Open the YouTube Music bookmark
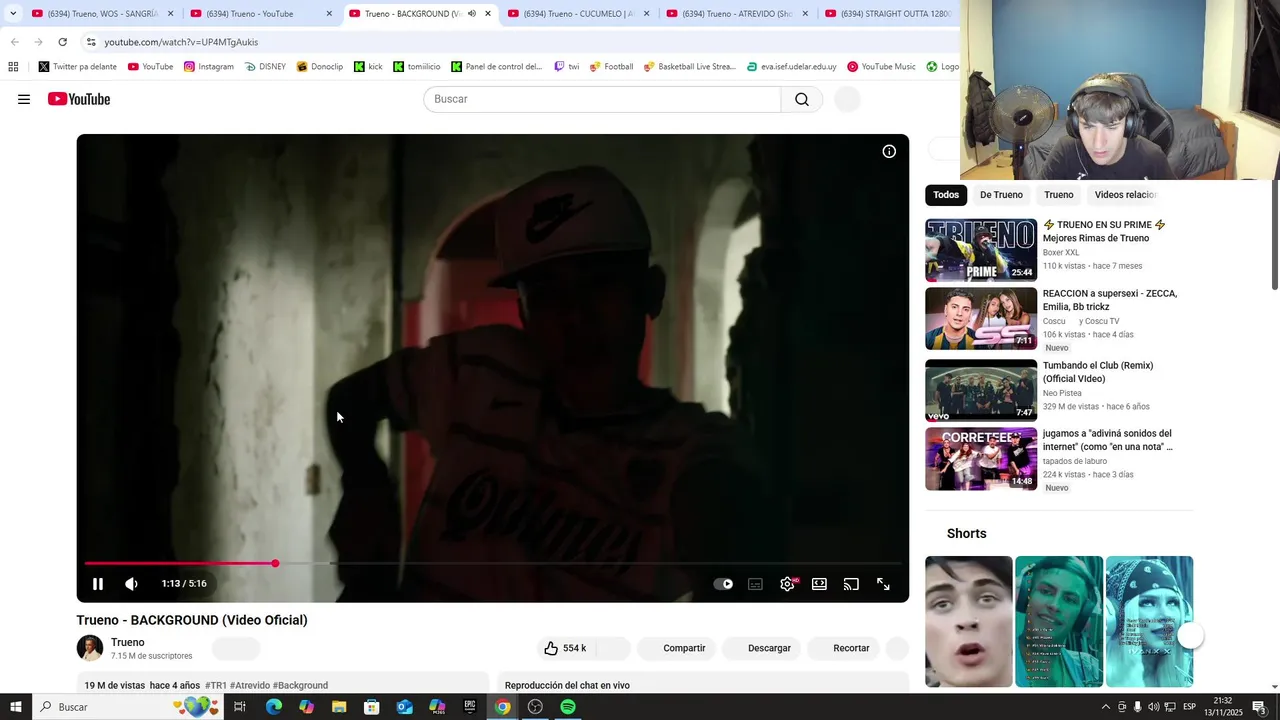 (x=881, y=67)
